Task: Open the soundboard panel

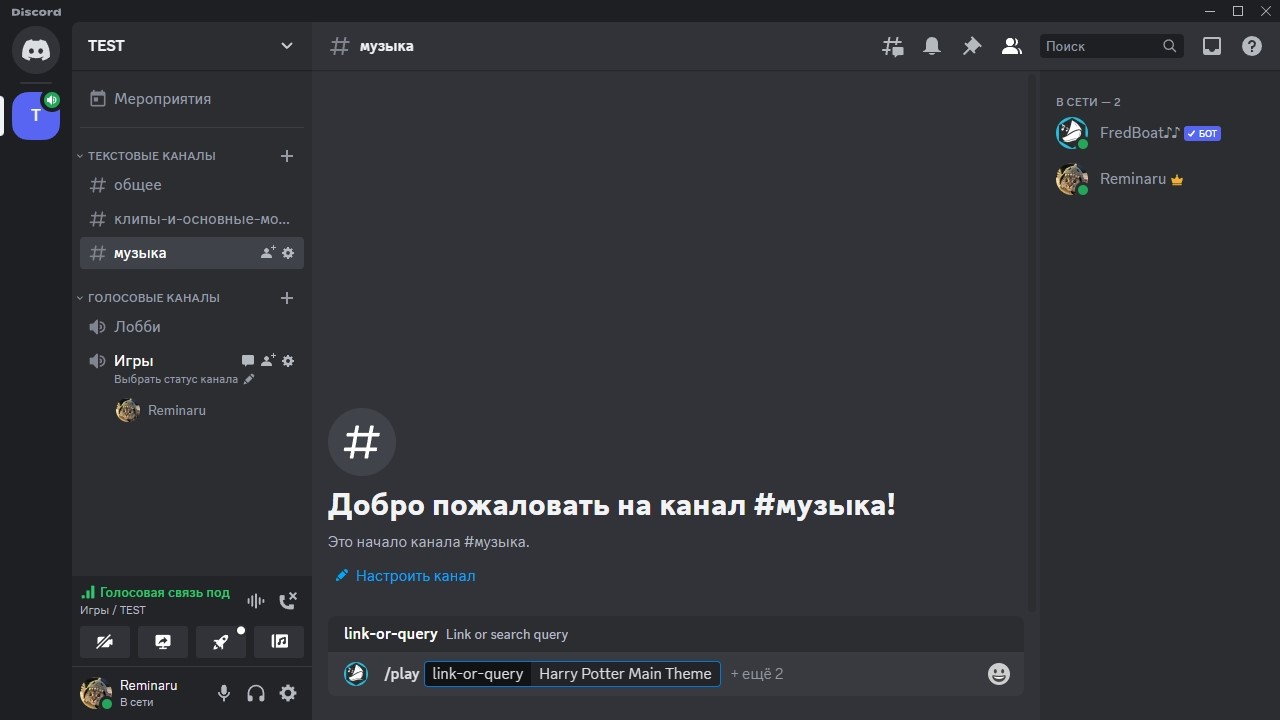Action: click(x=279, y=642)
